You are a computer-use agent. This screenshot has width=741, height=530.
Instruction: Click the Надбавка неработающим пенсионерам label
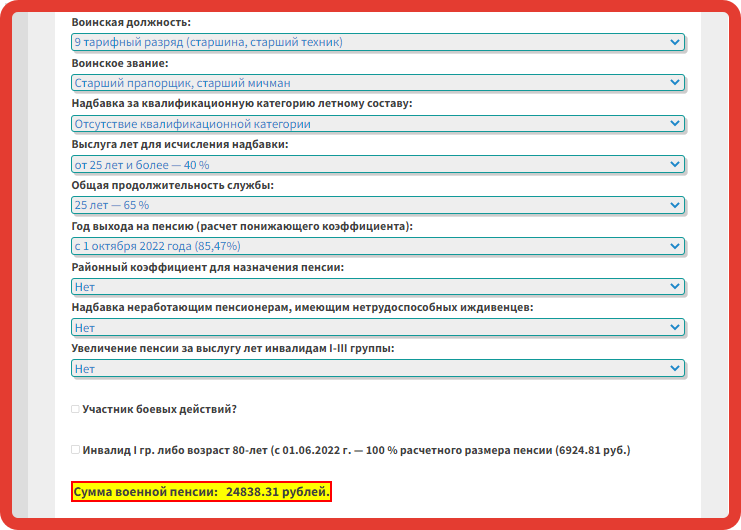pyautogui.click(x=302, y=308)
